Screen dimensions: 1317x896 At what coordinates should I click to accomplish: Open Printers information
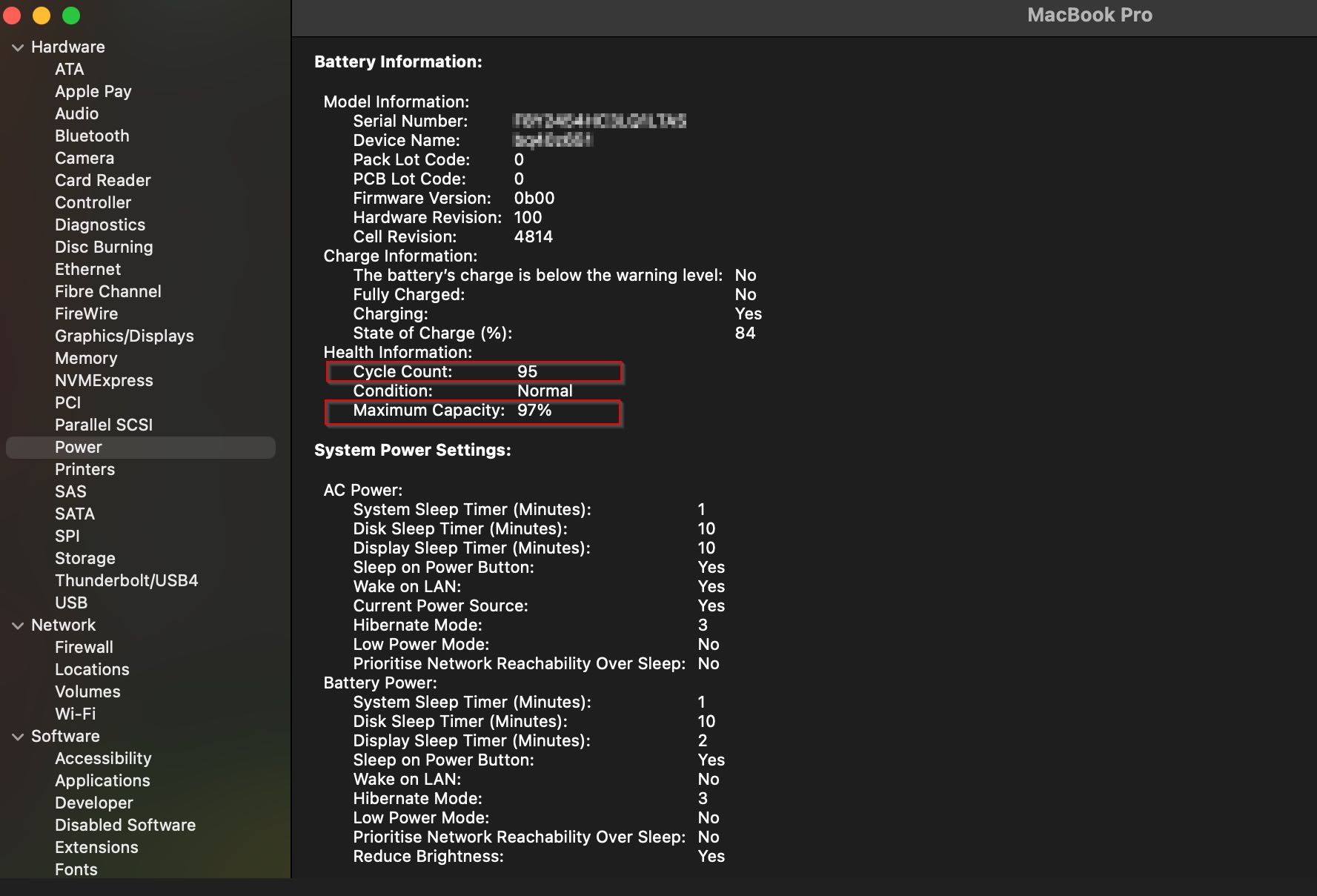85,469
